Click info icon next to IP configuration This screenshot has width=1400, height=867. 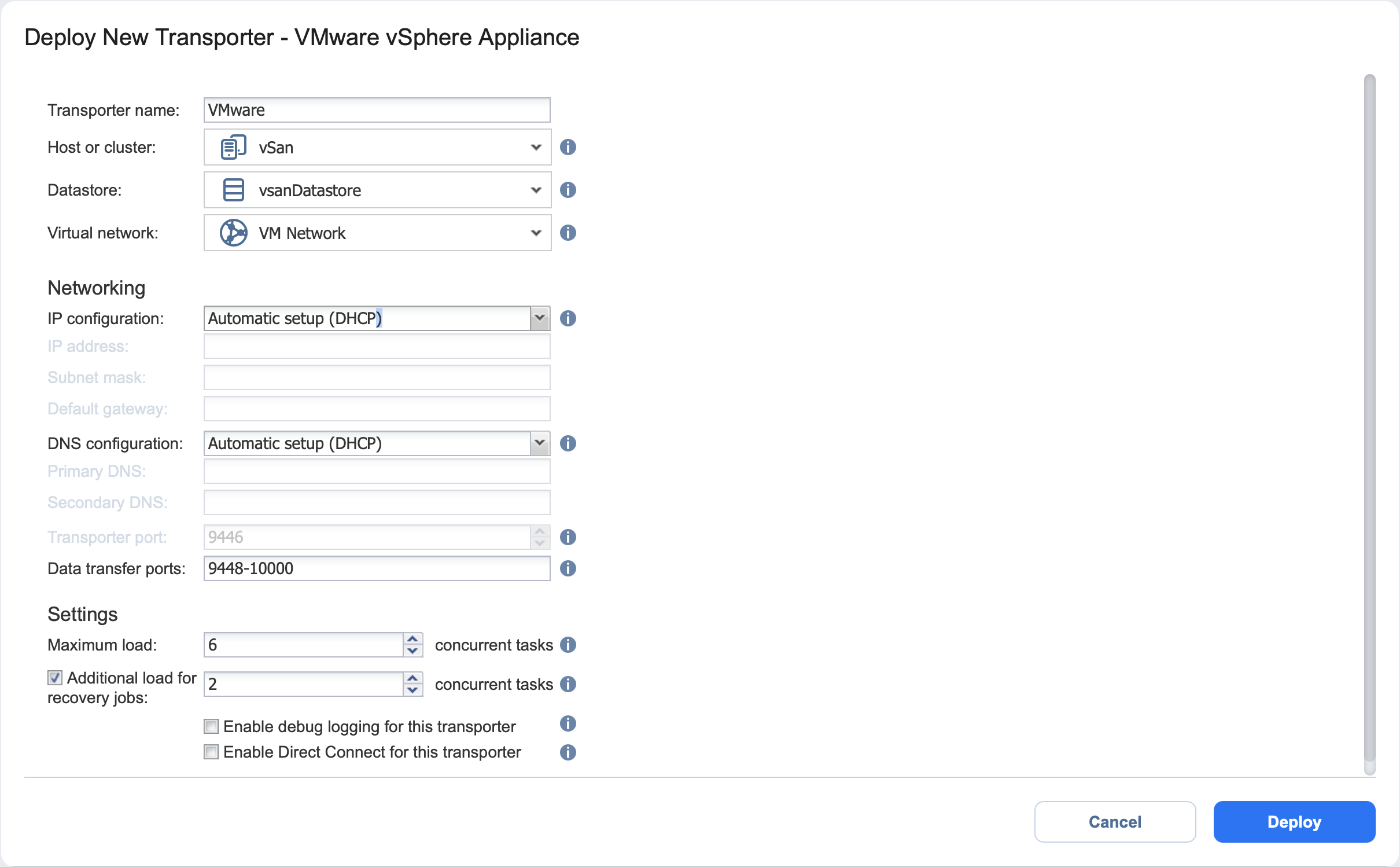tap(568, 318)
